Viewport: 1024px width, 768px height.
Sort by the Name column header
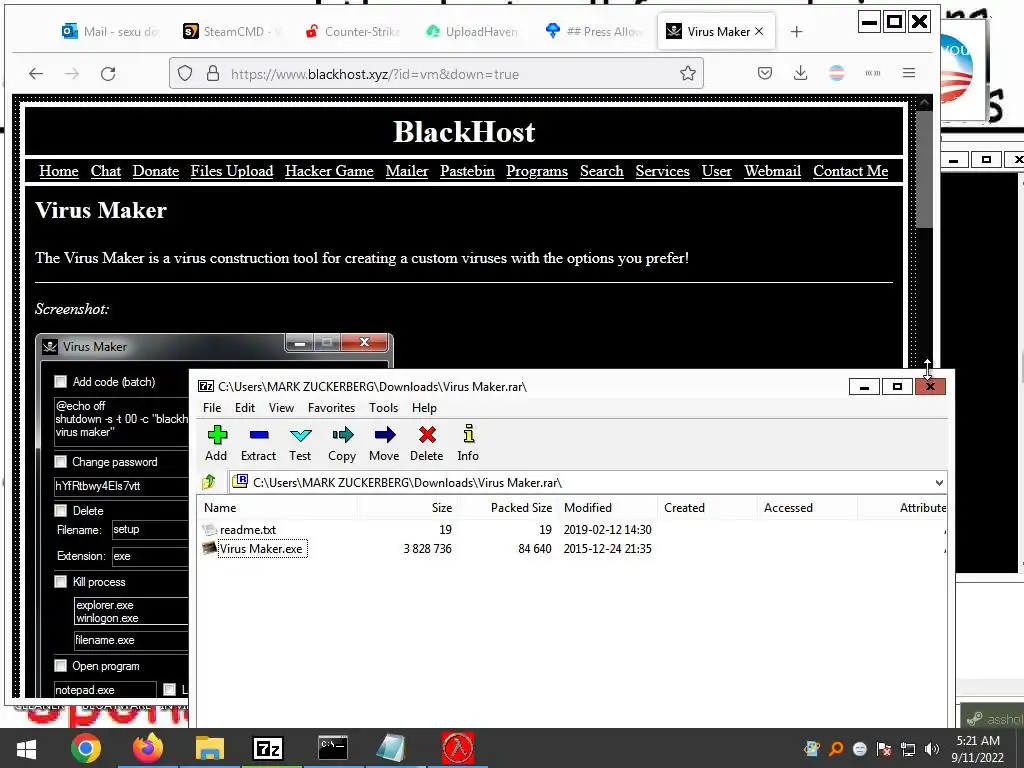tap(277, 507)
